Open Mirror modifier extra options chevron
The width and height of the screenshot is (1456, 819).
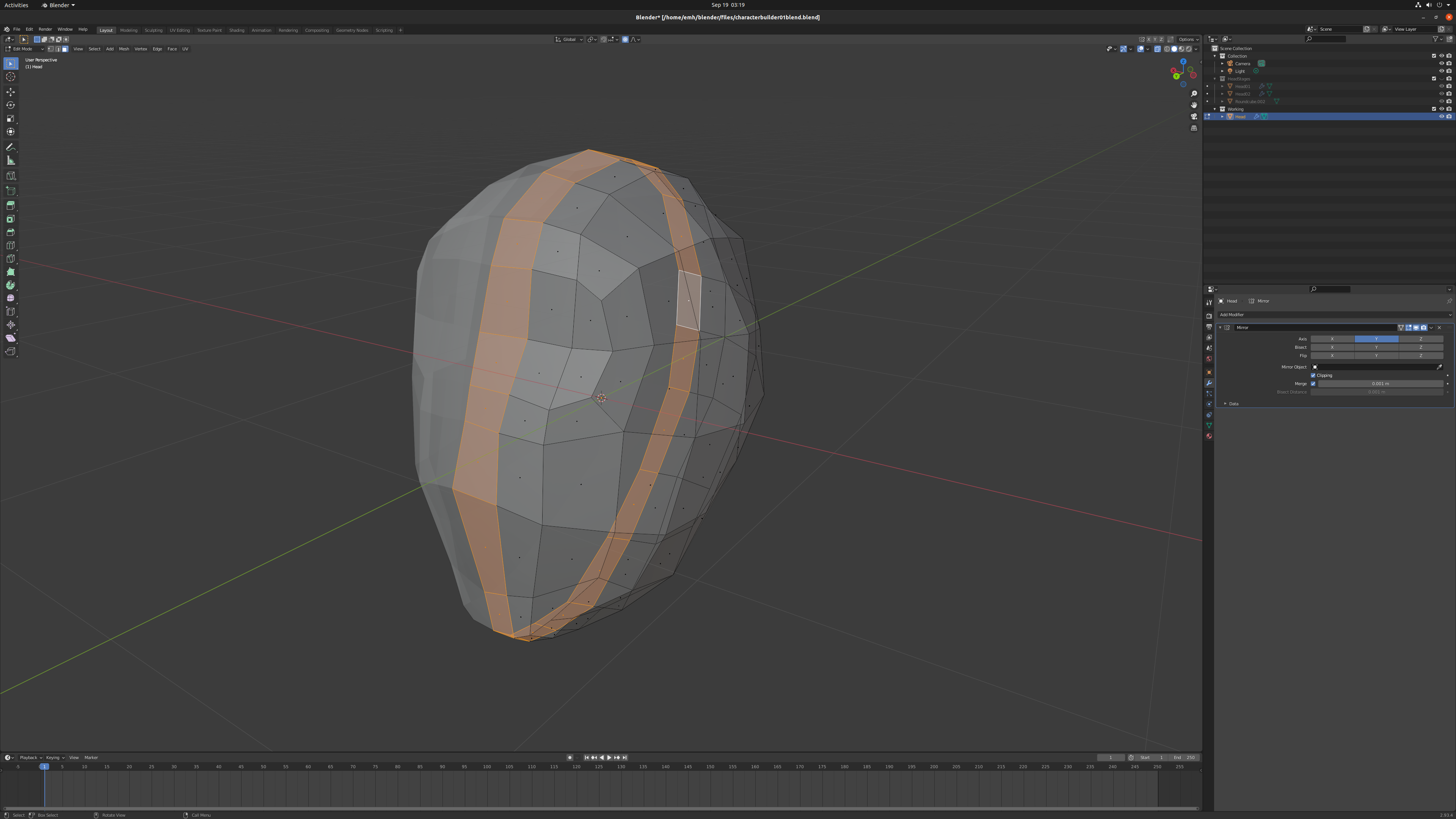click(x=1431, y=328)
